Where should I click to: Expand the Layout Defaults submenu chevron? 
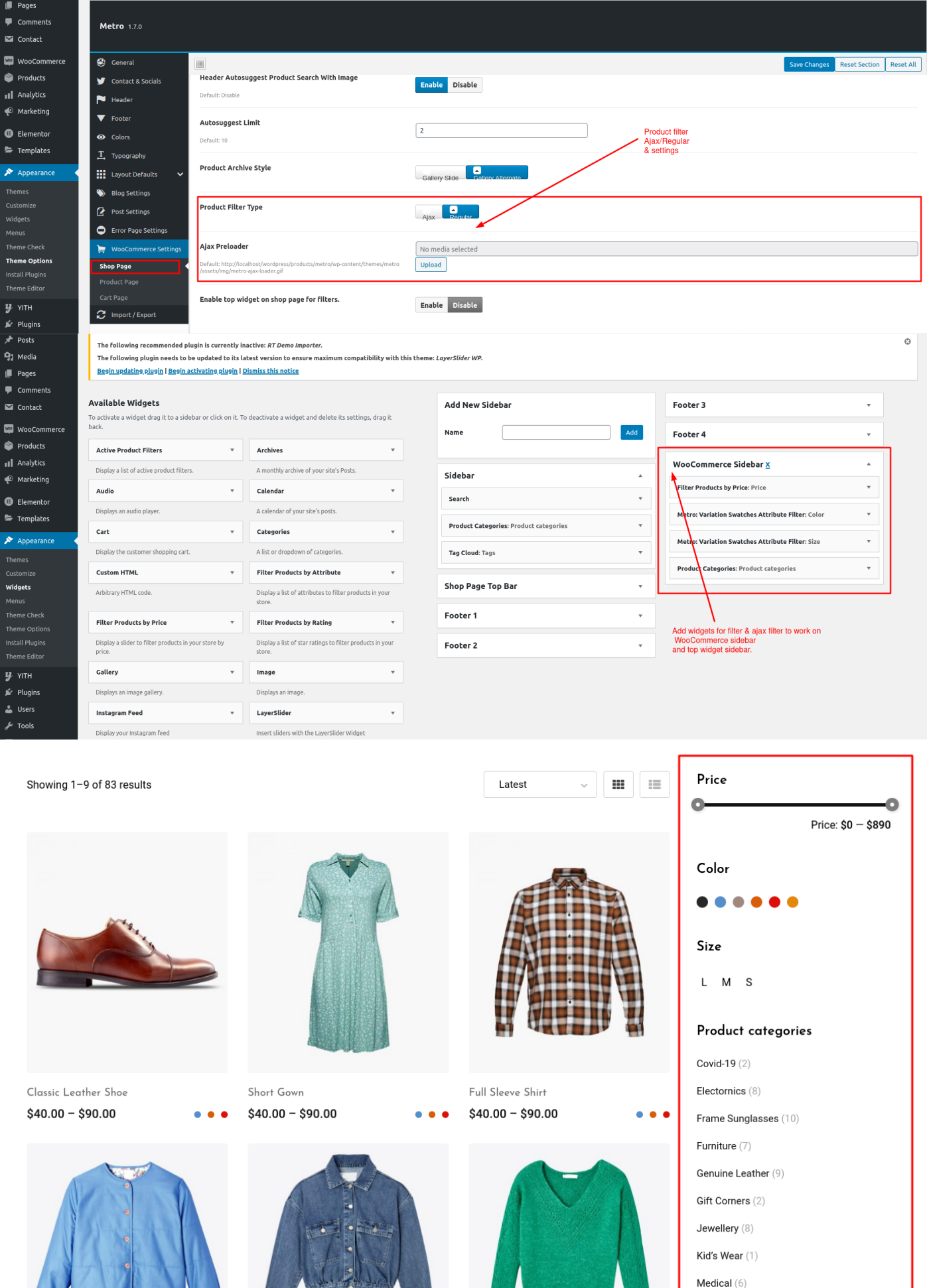(180, 174)
